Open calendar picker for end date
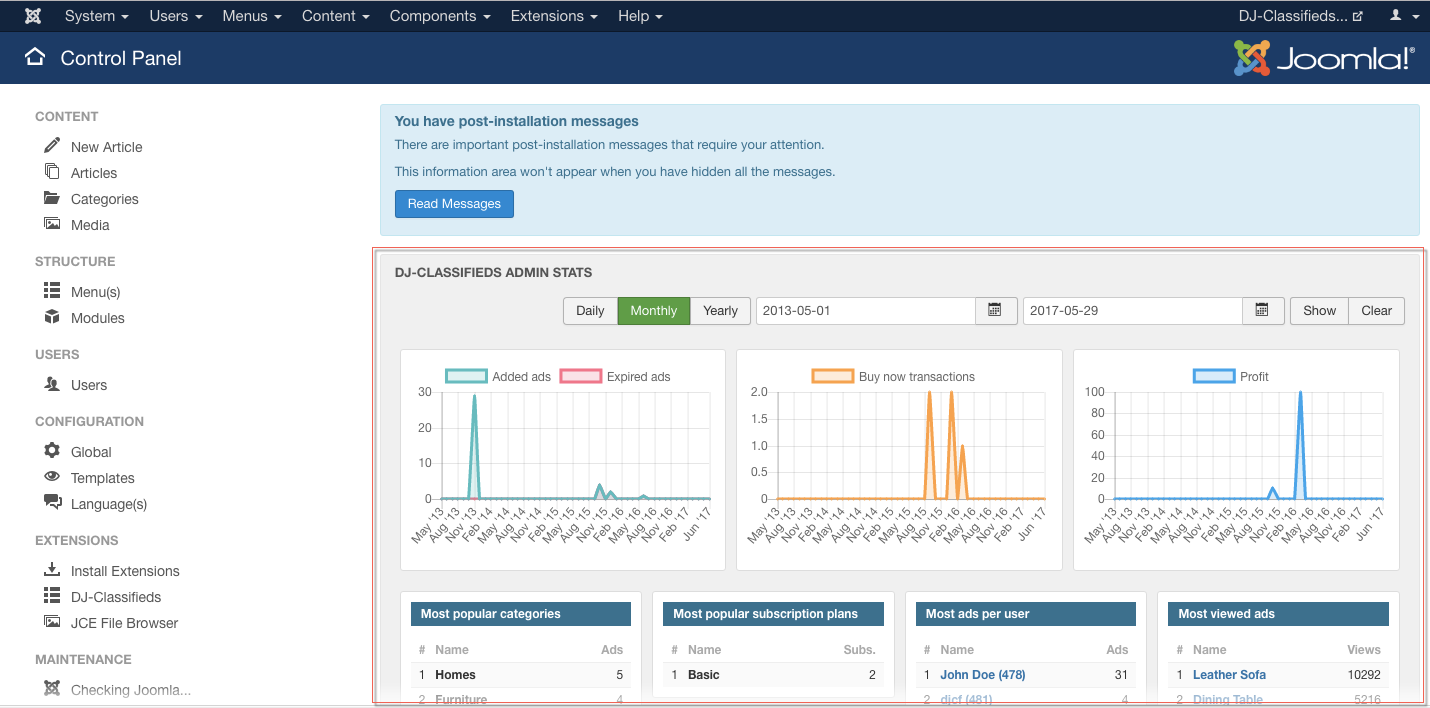The width and height of the screenshot is (1430, 708). coord(1263,311)
